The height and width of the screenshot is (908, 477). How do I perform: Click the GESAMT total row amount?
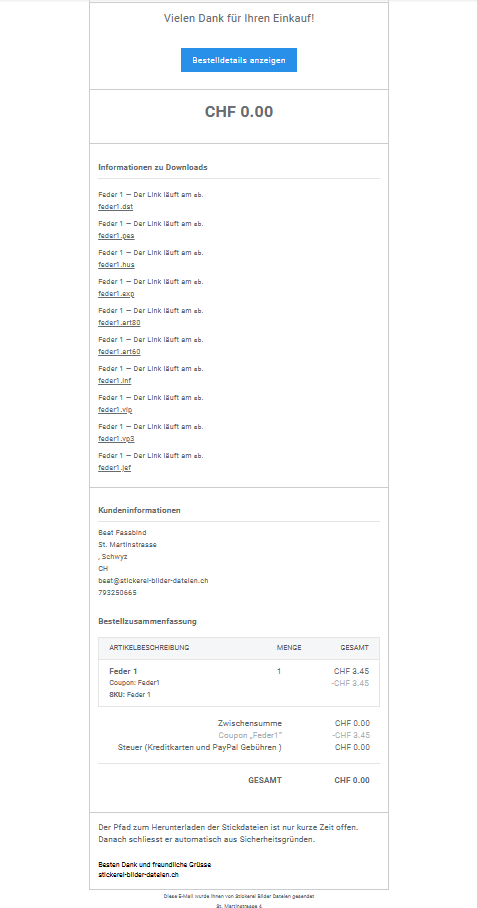pyautogui.click(x=351, y=780)
